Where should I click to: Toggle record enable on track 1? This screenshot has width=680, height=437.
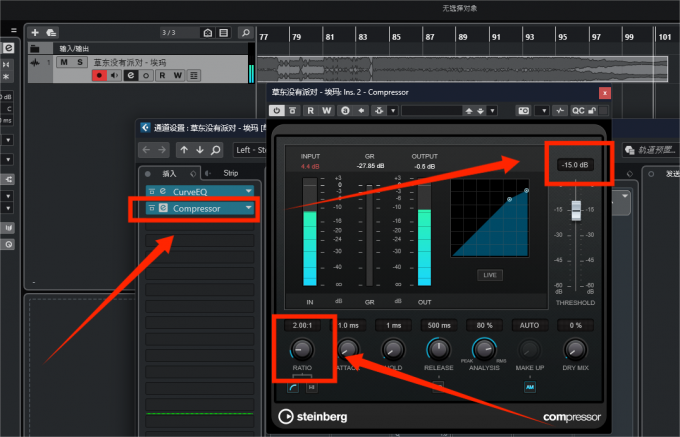99,75
